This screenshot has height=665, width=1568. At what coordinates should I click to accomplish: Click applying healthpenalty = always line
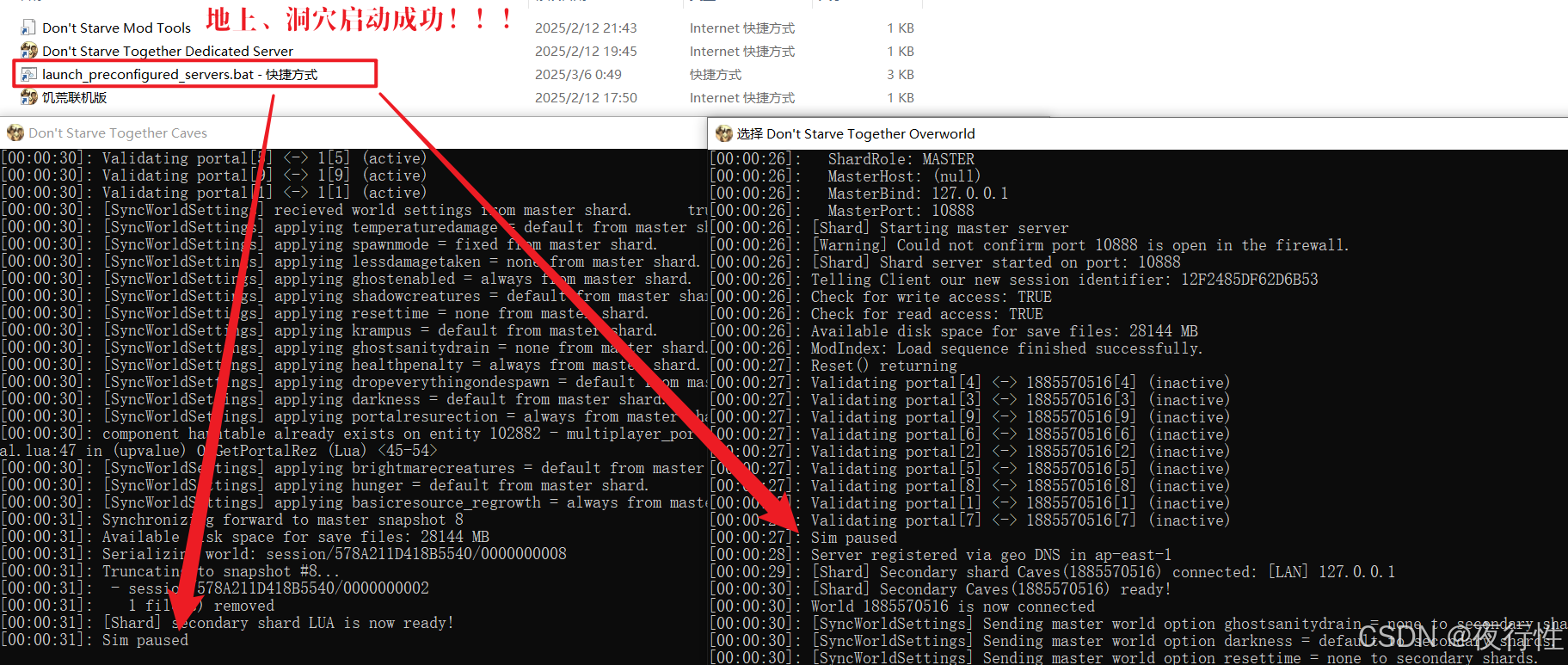[x=350, y=365]
